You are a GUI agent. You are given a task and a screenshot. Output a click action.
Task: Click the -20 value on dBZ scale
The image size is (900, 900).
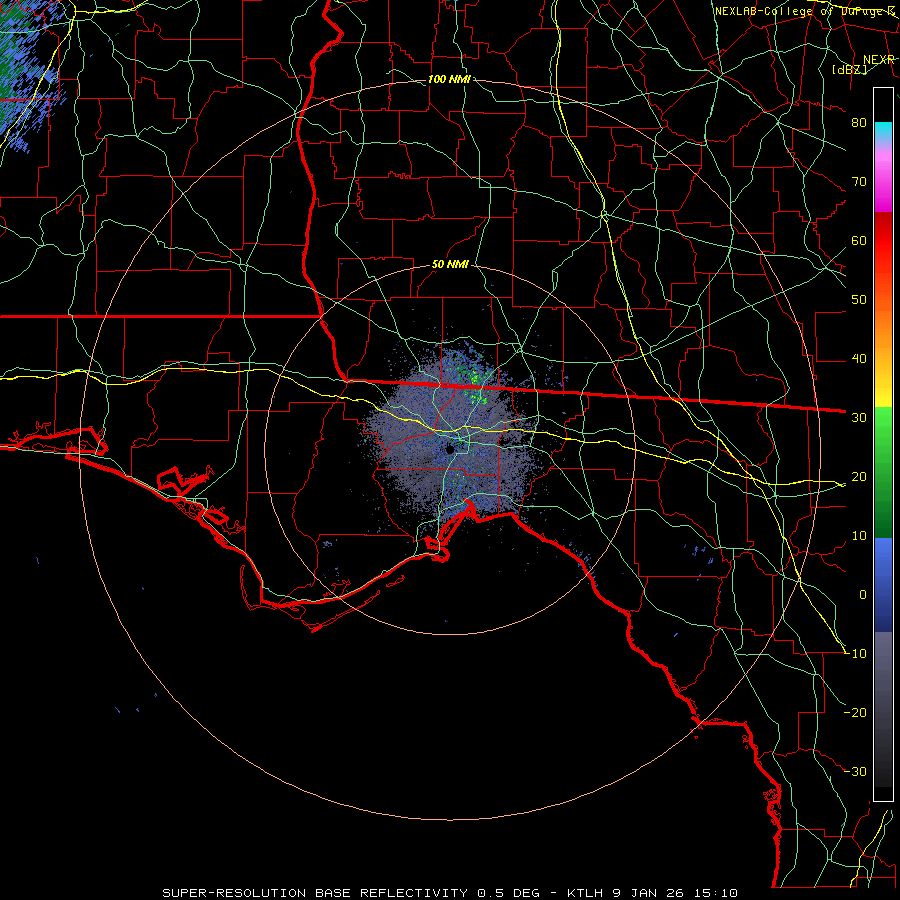click(x=855, y=713)
